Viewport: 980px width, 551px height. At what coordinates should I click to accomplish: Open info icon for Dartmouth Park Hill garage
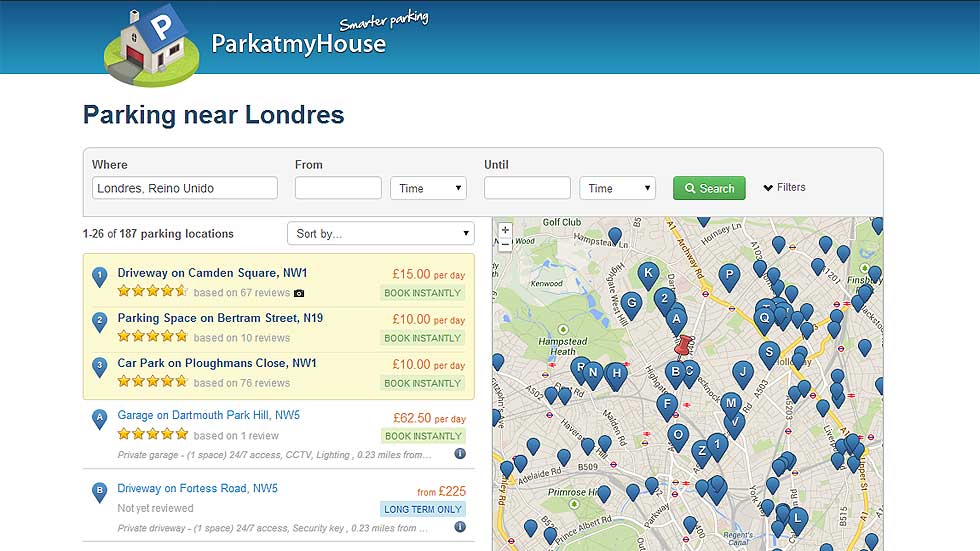(x=460, y=454)
